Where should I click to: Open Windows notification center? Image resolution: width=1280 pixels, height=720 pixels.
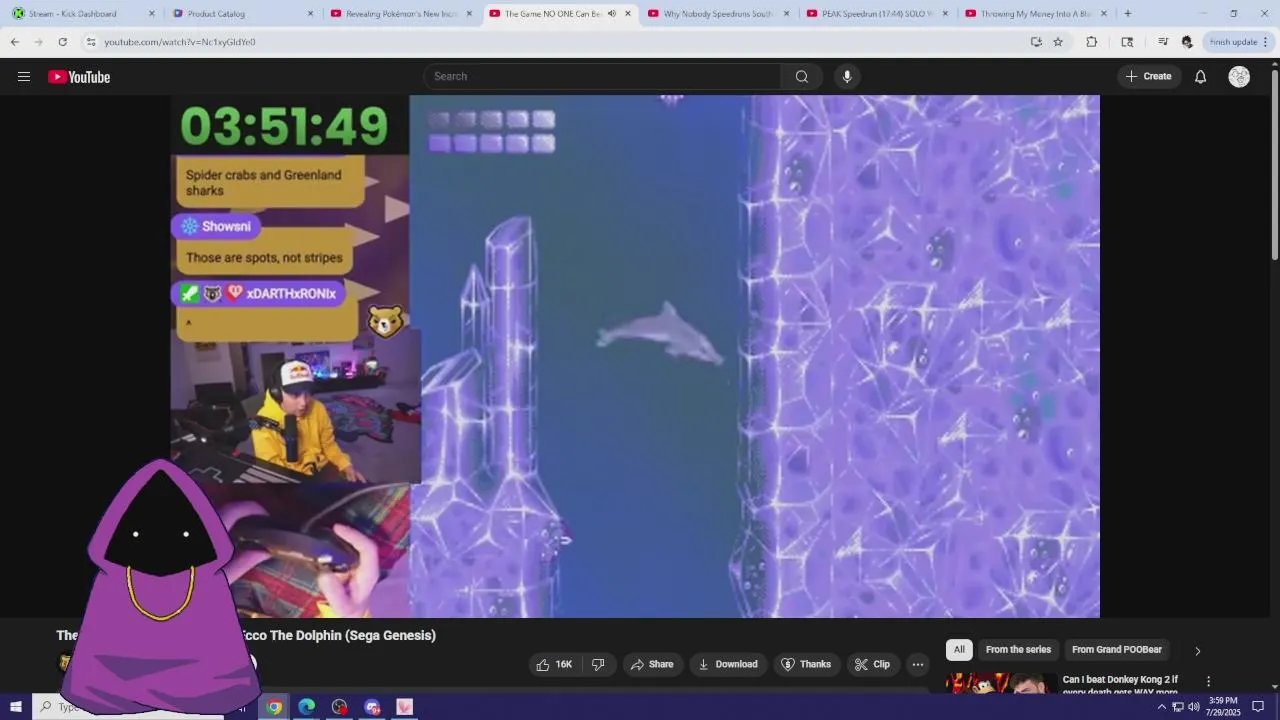point(1258,707)
